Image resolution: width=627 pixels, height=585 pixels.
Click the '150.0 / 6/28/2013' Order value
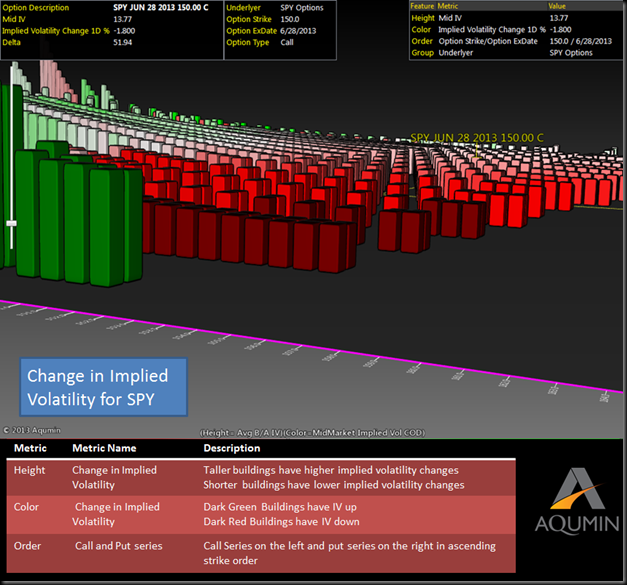pyautogui.click(x=581, y=41)
